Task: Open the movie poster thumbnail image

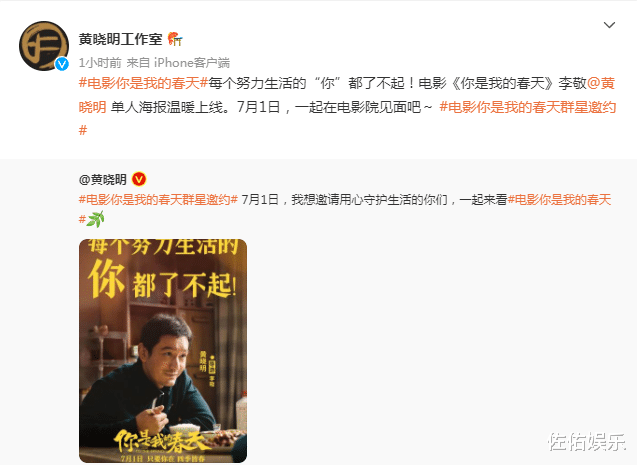Action: [163, 351]
